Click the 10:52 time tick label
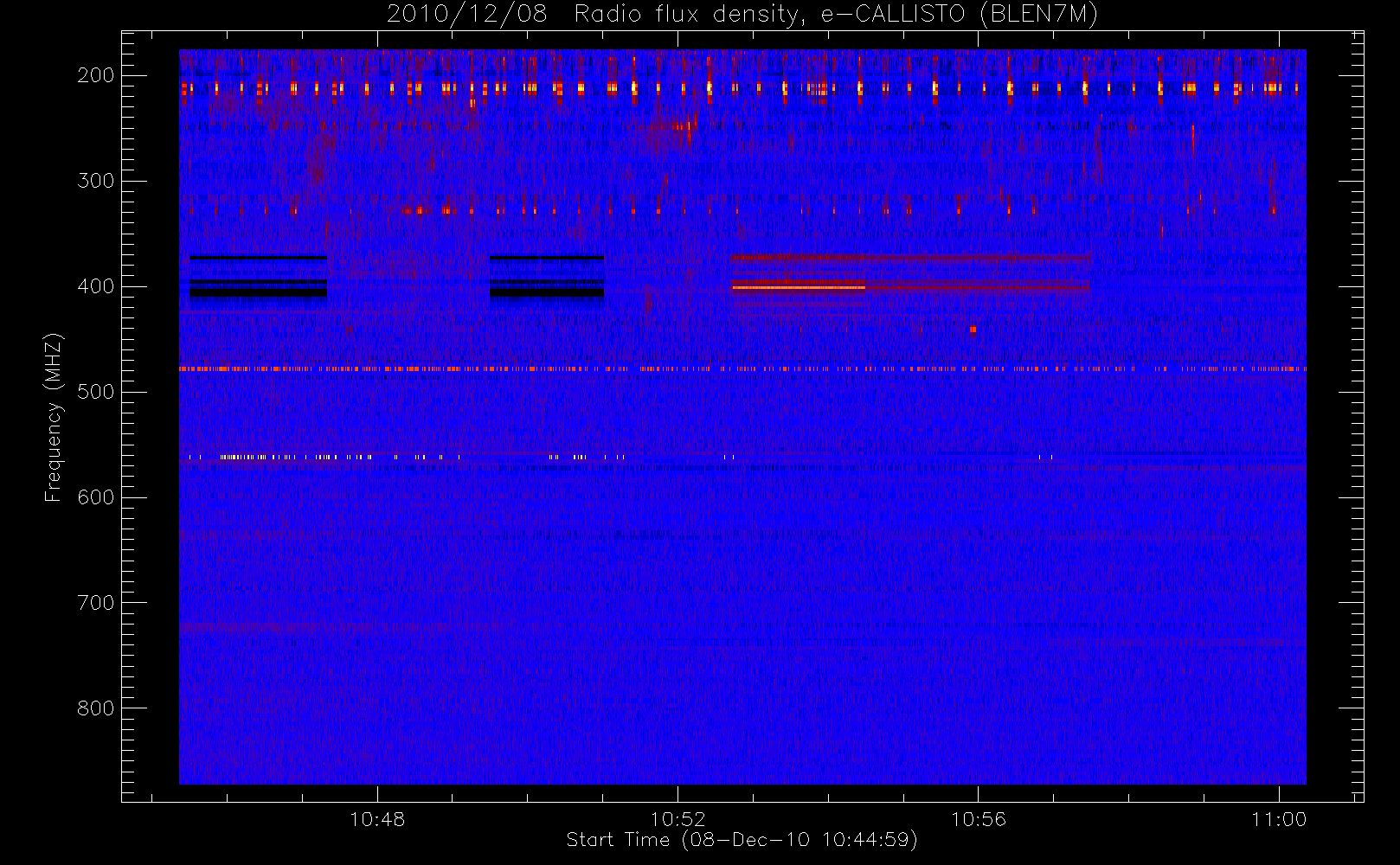 pyautogui.click(x=678, y=819)
